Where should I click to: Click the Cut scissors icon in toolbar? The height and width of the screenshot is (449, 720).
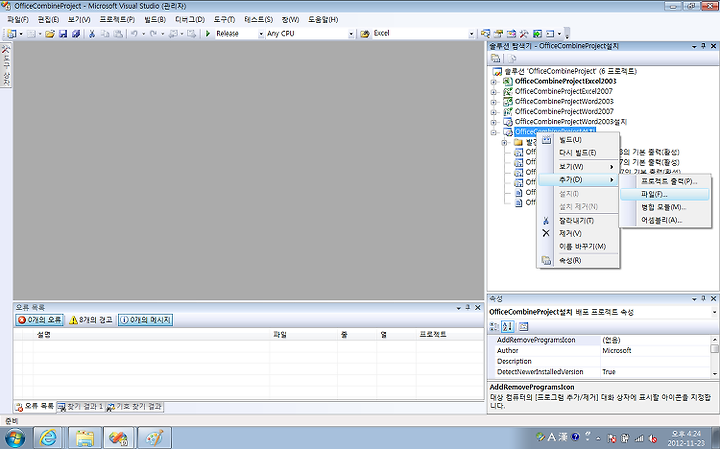pos(92,34)
